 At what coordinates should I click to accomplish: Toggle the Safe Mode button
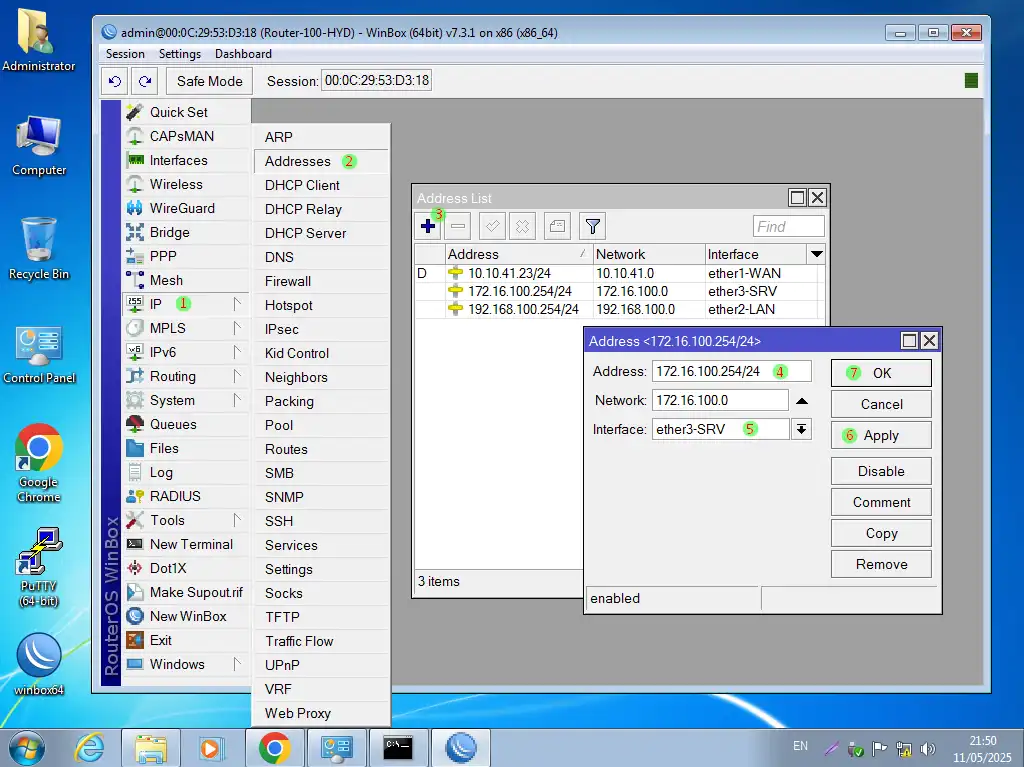click(x=210, y=81)
